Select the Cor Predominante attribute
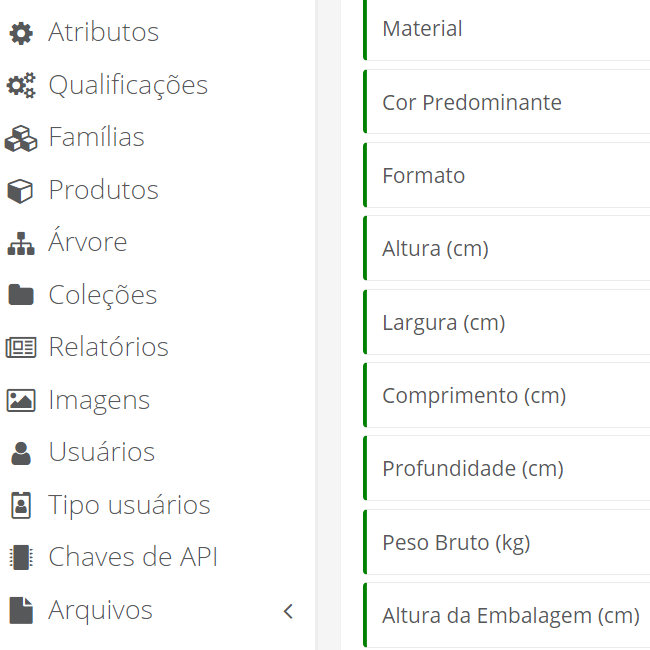The height and width of the screenshot is (650, 650). click(506, 103)
